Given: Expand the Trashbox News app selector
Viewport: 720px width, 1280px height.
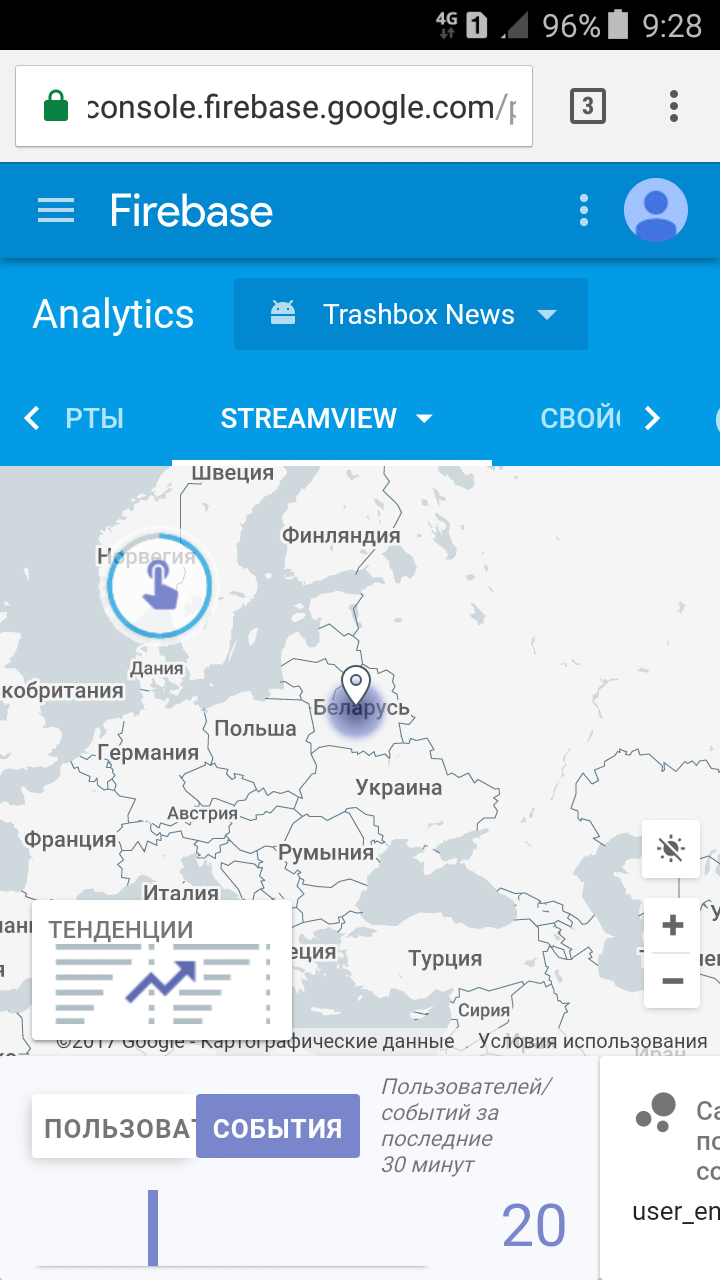Looking at the screenshot, I should [411, 314].
